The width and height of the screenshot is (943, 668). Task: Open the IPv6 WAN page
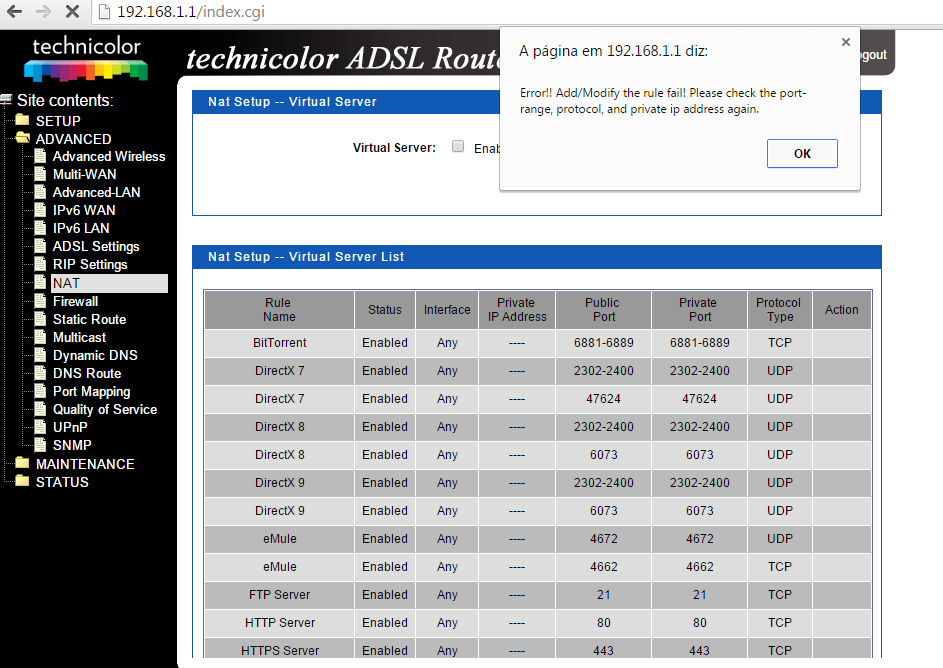pos(84,210)
